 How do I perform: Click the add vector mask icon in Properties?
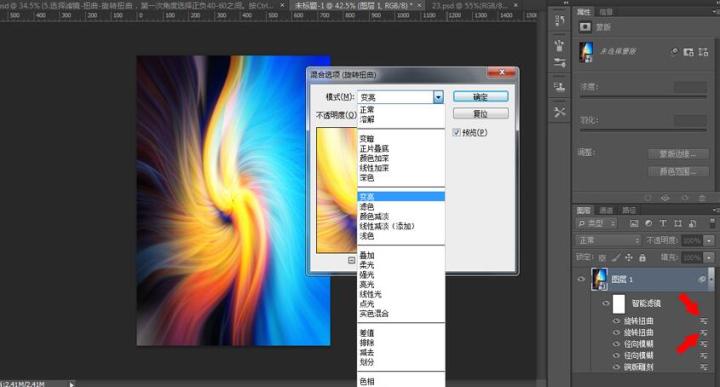click(x=703, y=52)
